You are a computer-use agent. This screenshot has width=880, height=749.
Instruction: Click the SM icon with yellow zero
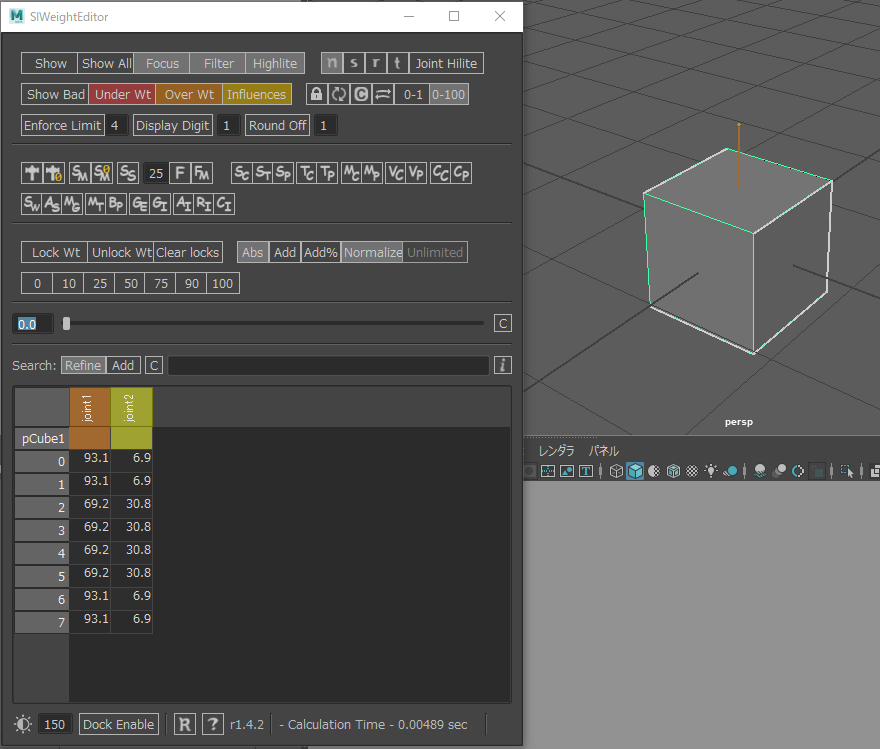102,173
